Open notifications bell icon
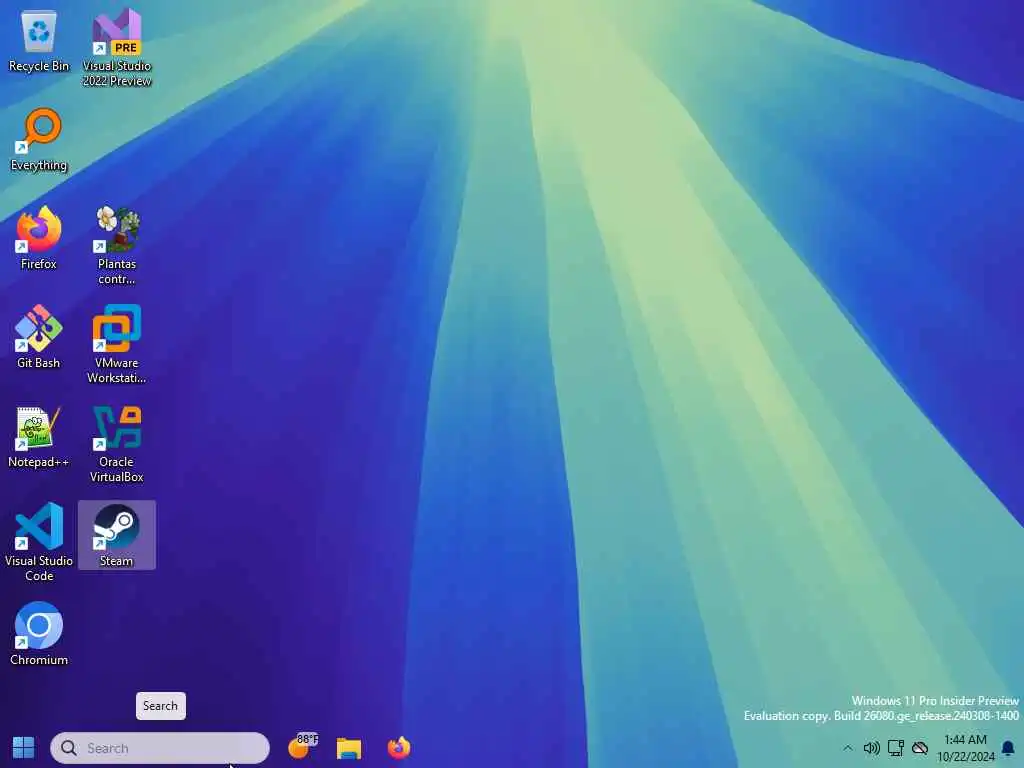The height and width of the screenshot is (768, 1024). 1008,748
